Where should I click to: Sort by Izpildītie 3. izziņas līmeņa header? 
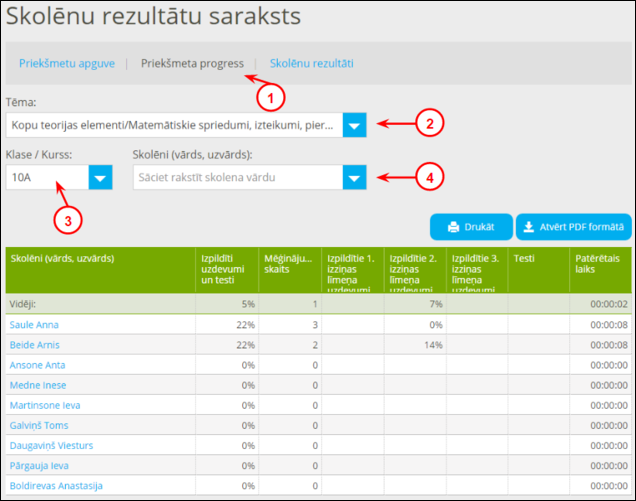[477, 270]
